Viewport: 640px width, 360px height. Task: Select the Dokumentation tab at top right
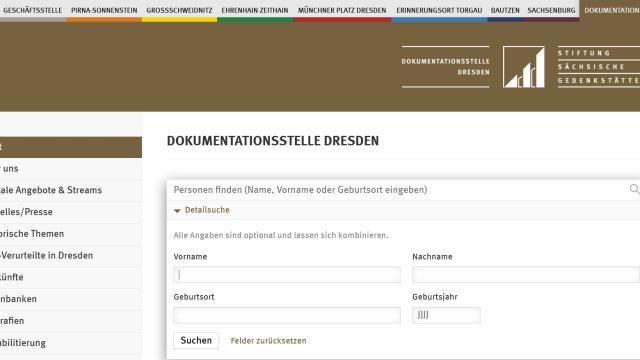pyautogui.click(x=610, y=10)
